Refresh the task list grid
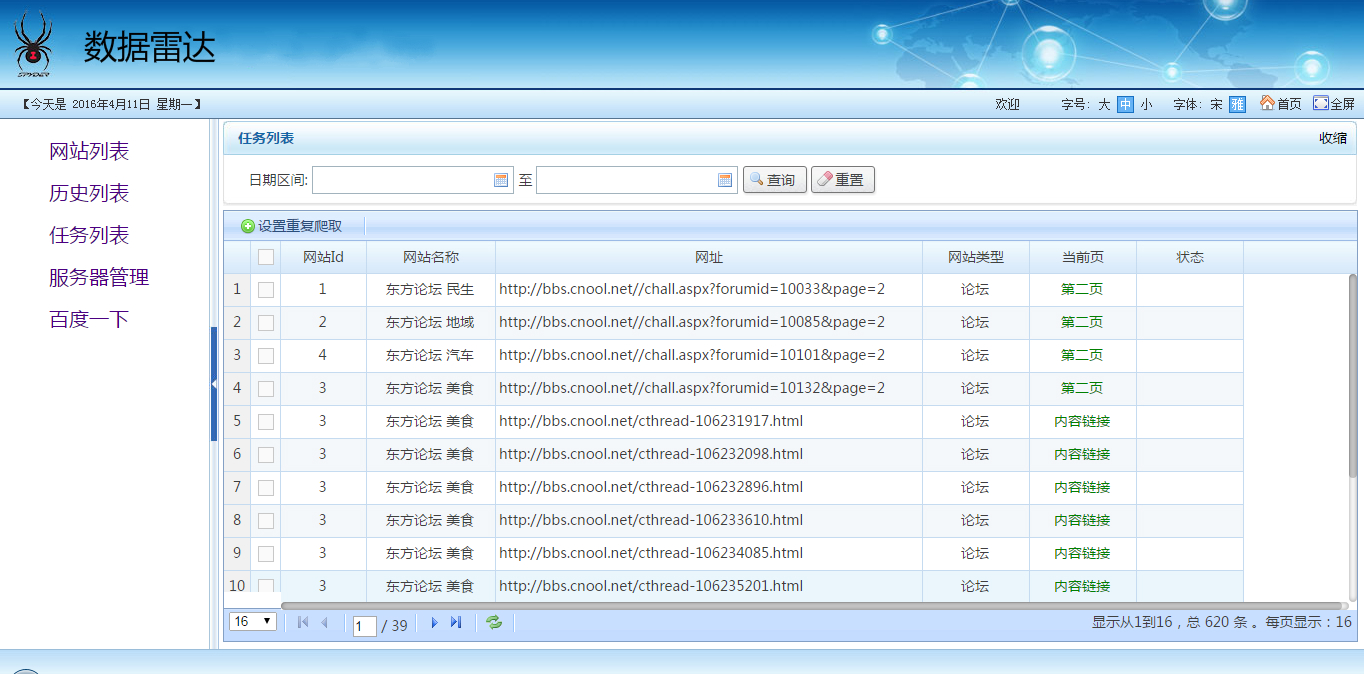This screenshot has width=1364, height=674. pos(494,623)
